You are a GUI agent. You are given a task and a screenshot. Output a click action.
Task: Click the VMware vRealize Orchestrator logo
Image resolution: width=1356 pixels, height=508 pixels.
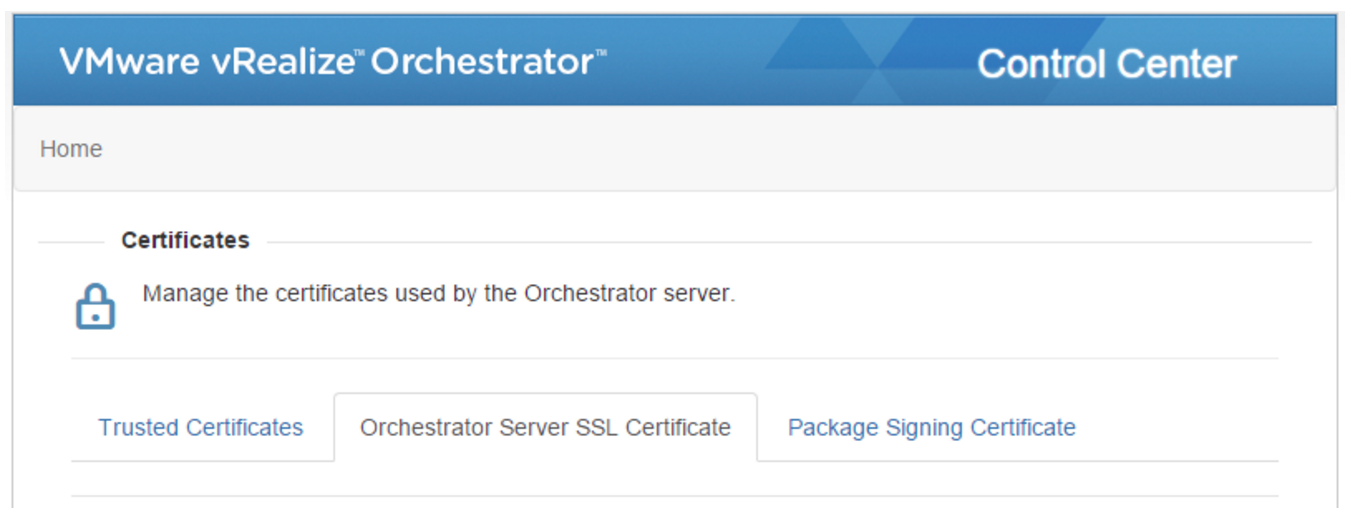[x=332, y=62]
